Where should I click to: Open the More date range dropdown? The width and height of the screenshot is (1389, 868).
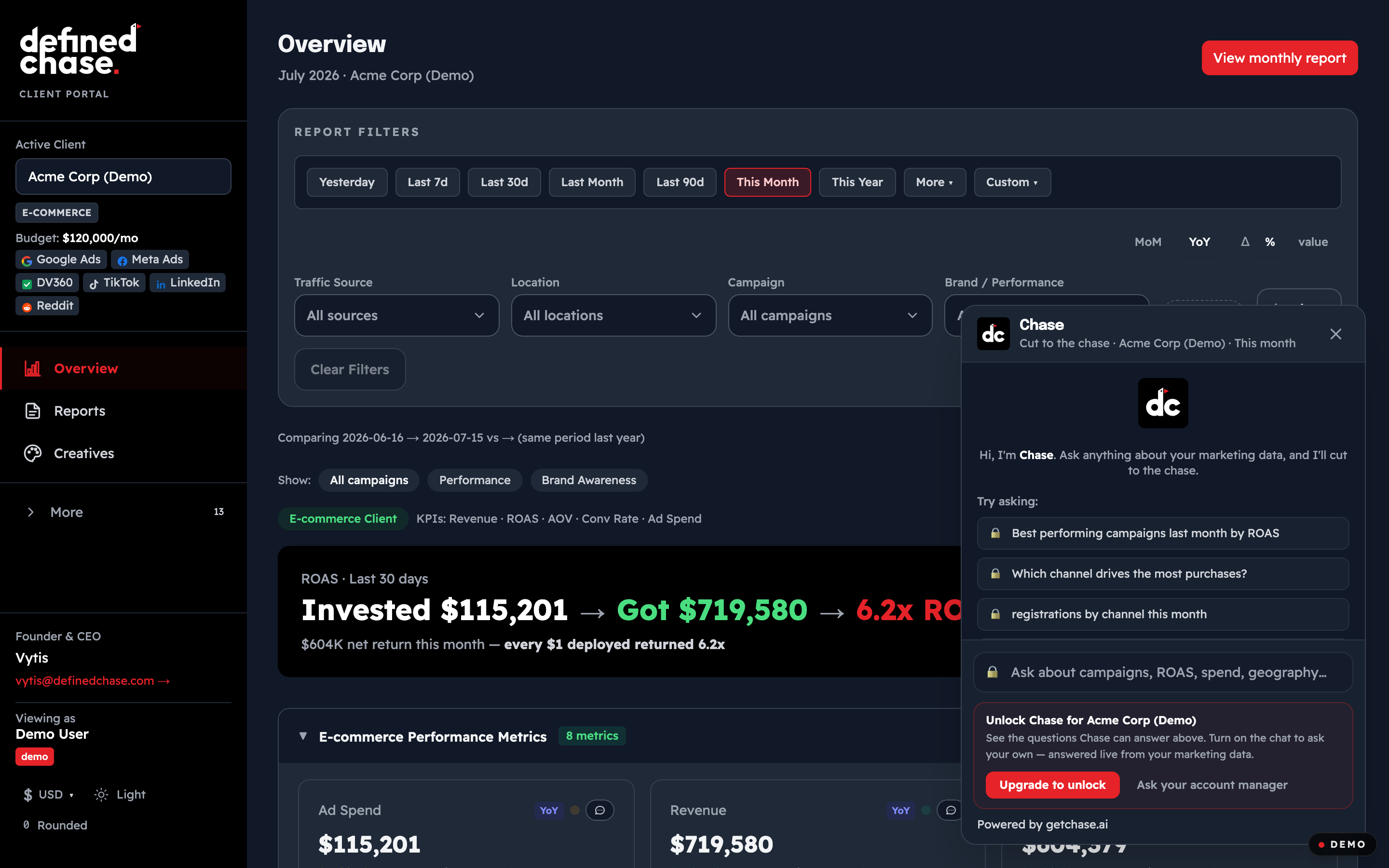pyautogui.click(x=934, y=182)
